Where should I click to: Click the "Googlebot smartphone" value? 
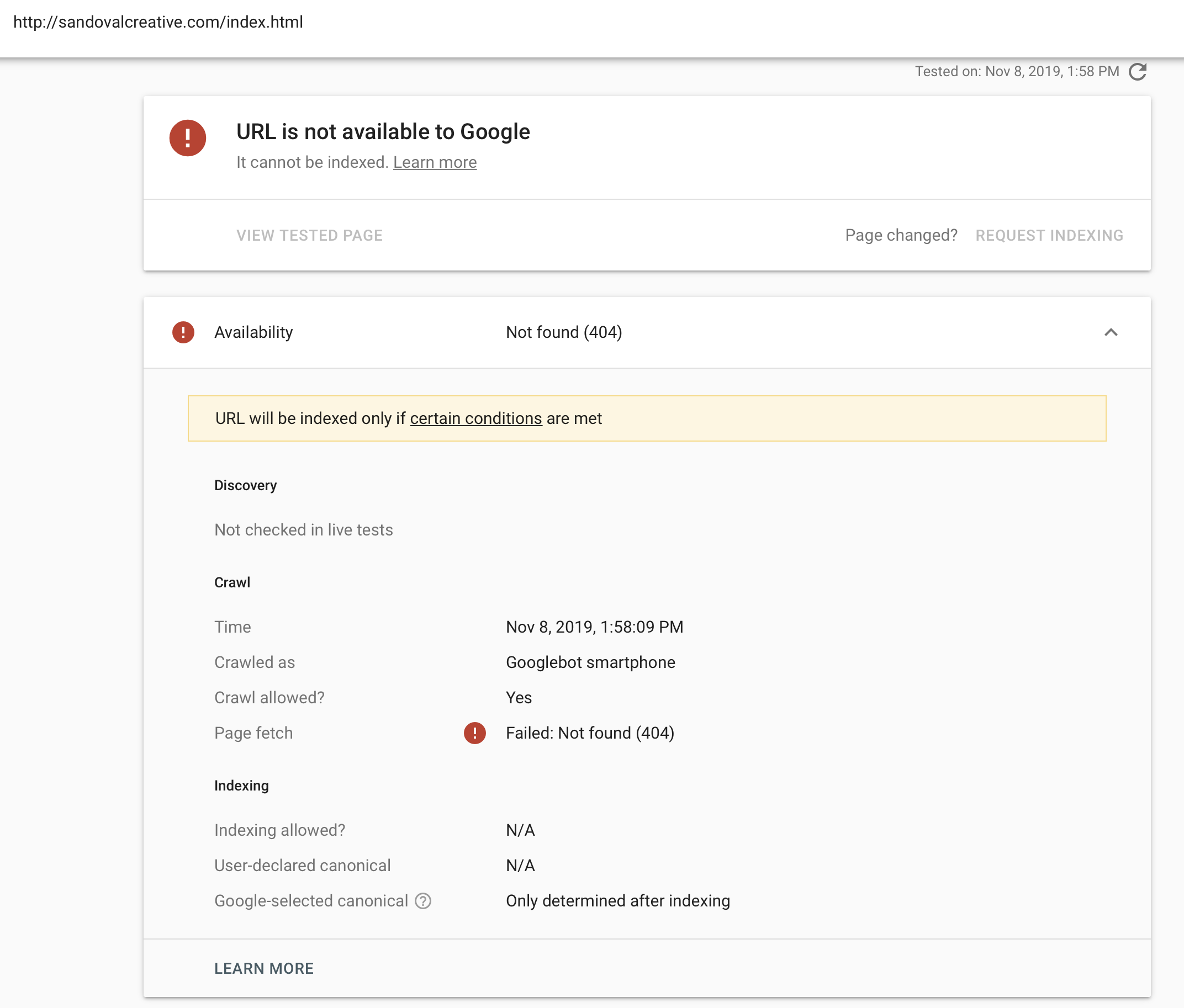pos(590,662)
